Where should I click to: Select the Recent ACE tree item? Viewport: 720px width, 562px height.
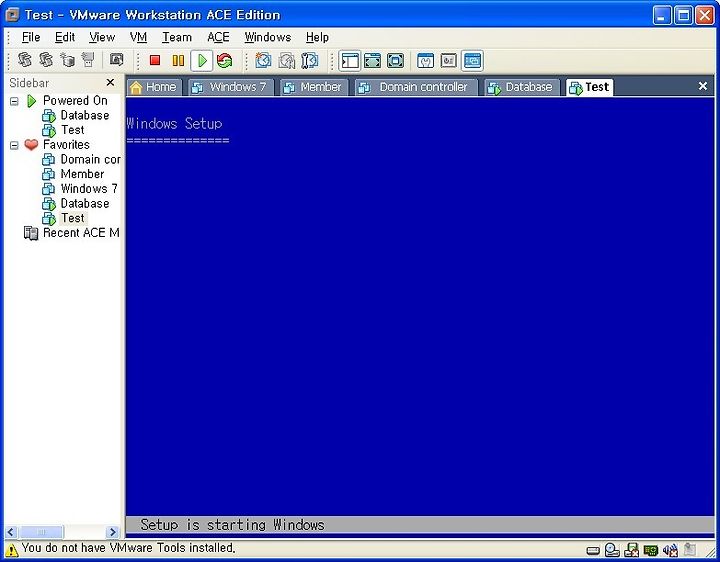tap(72, 233)
